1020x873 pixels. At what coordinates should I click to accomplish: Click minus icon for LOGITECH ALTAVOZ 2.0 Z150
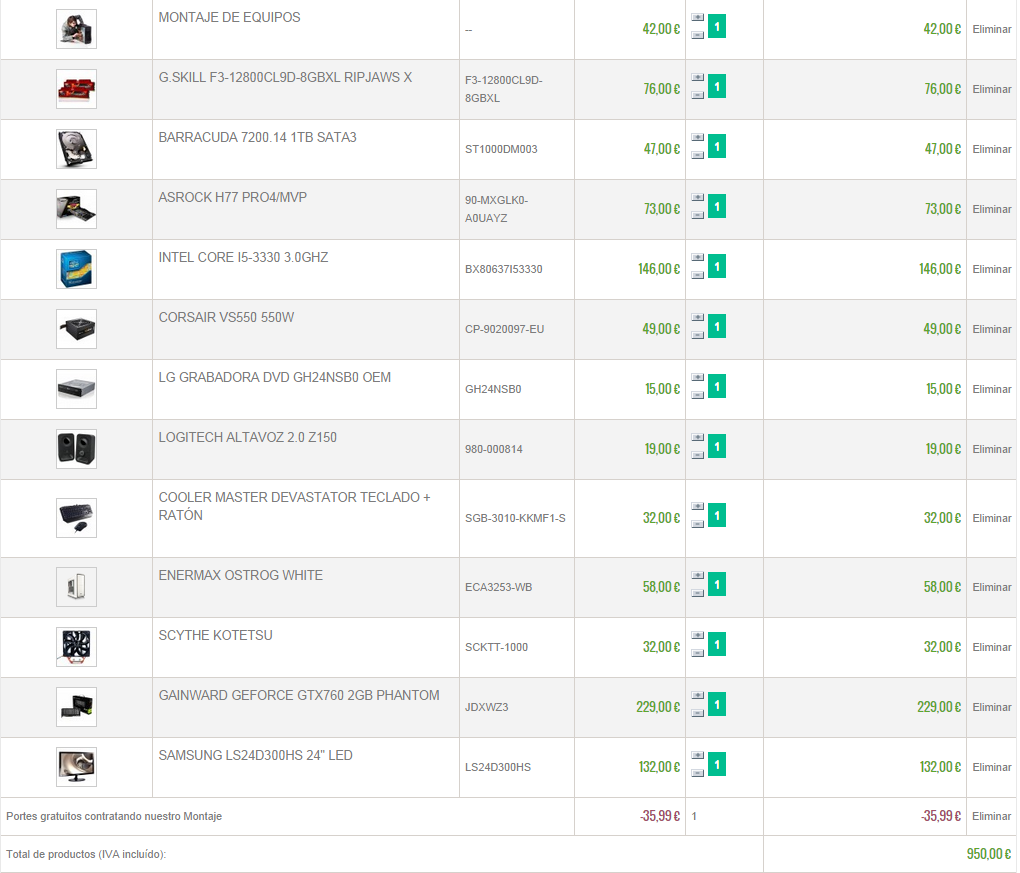click(697, 454)
